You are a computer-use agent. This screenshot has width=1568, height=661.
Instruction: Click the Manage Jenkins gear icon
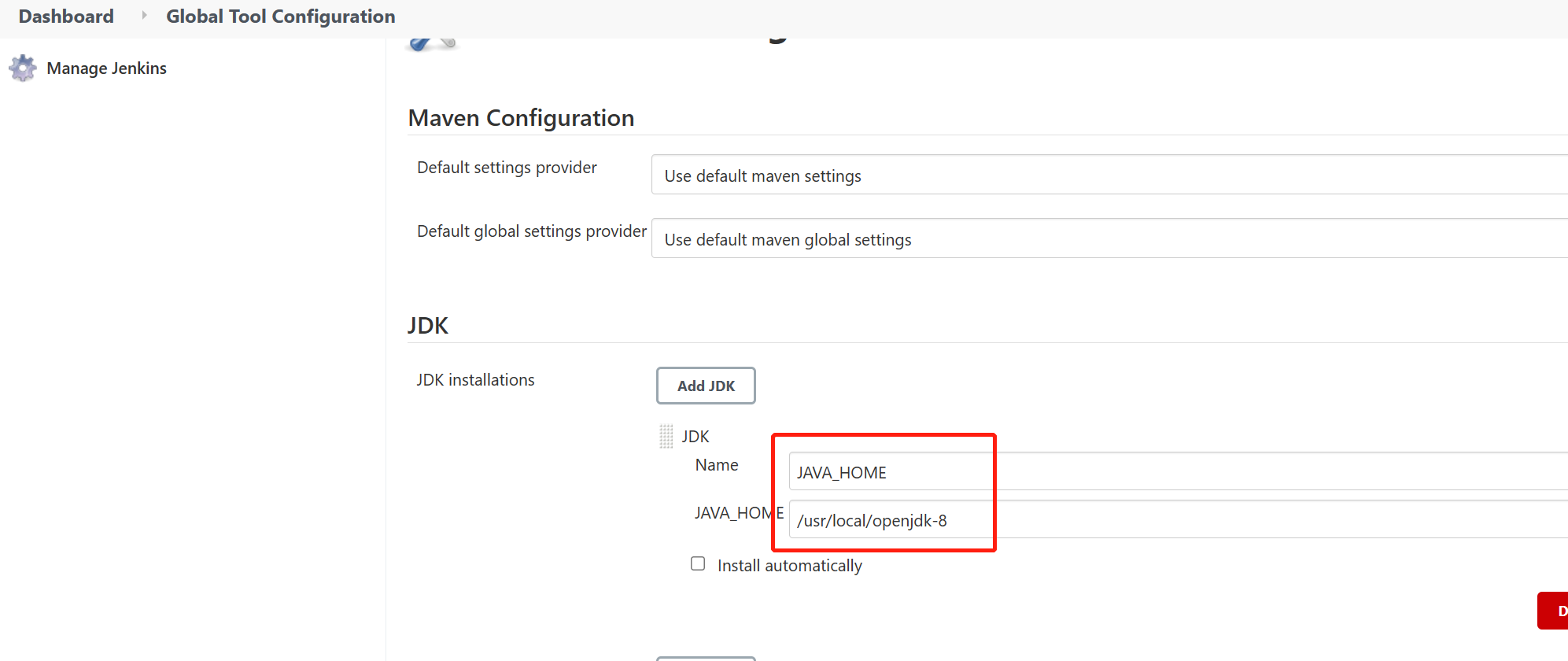click(23, 68)
